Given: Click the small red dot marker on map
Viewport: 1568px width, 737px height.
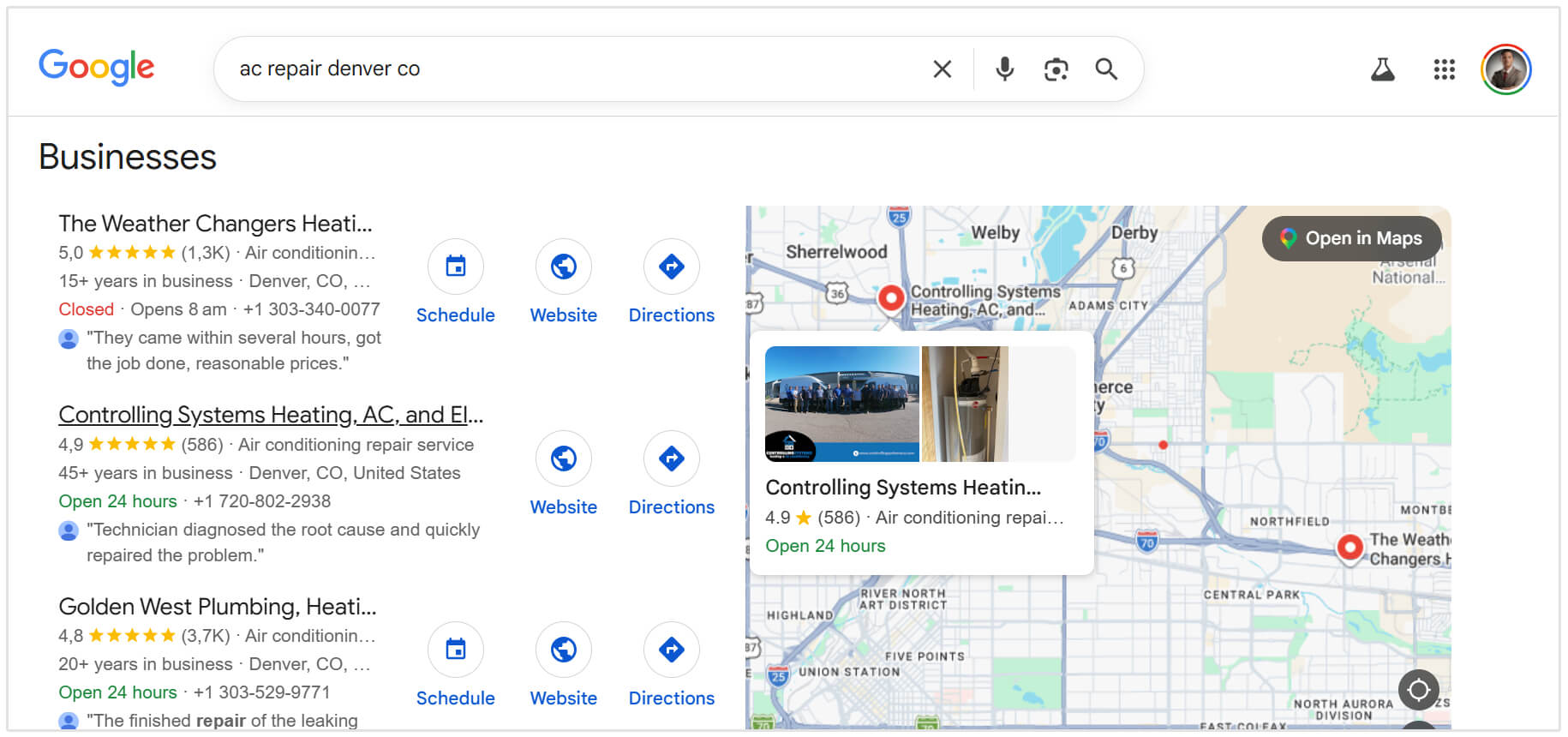Looking at the screenshot, I should click(x=1163, y=445).
